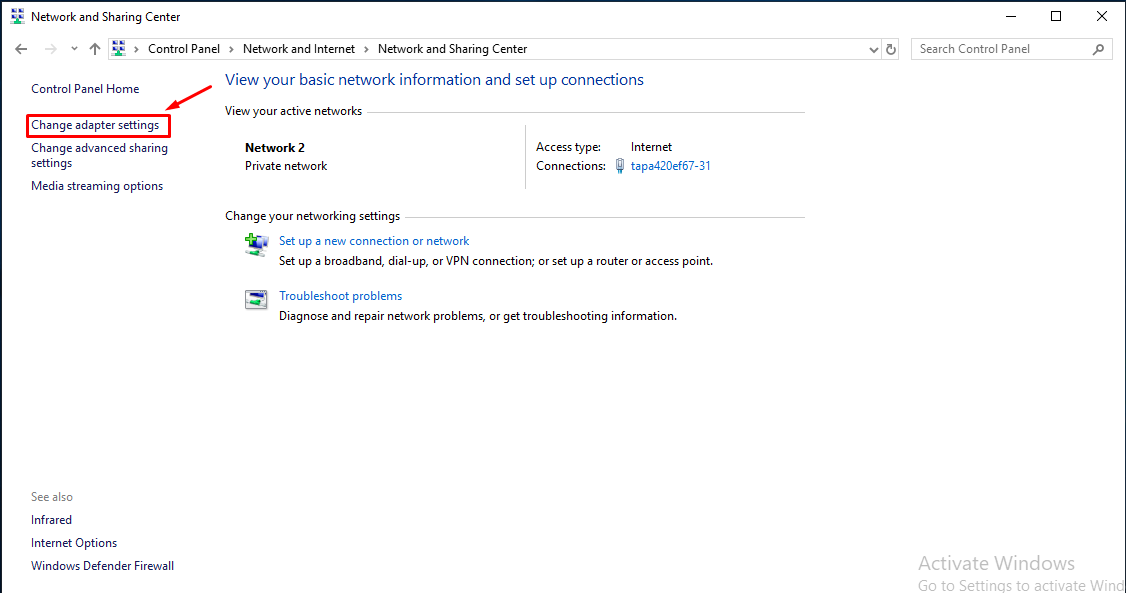Click the search magnifier icon

click(x=1098, y=49)
